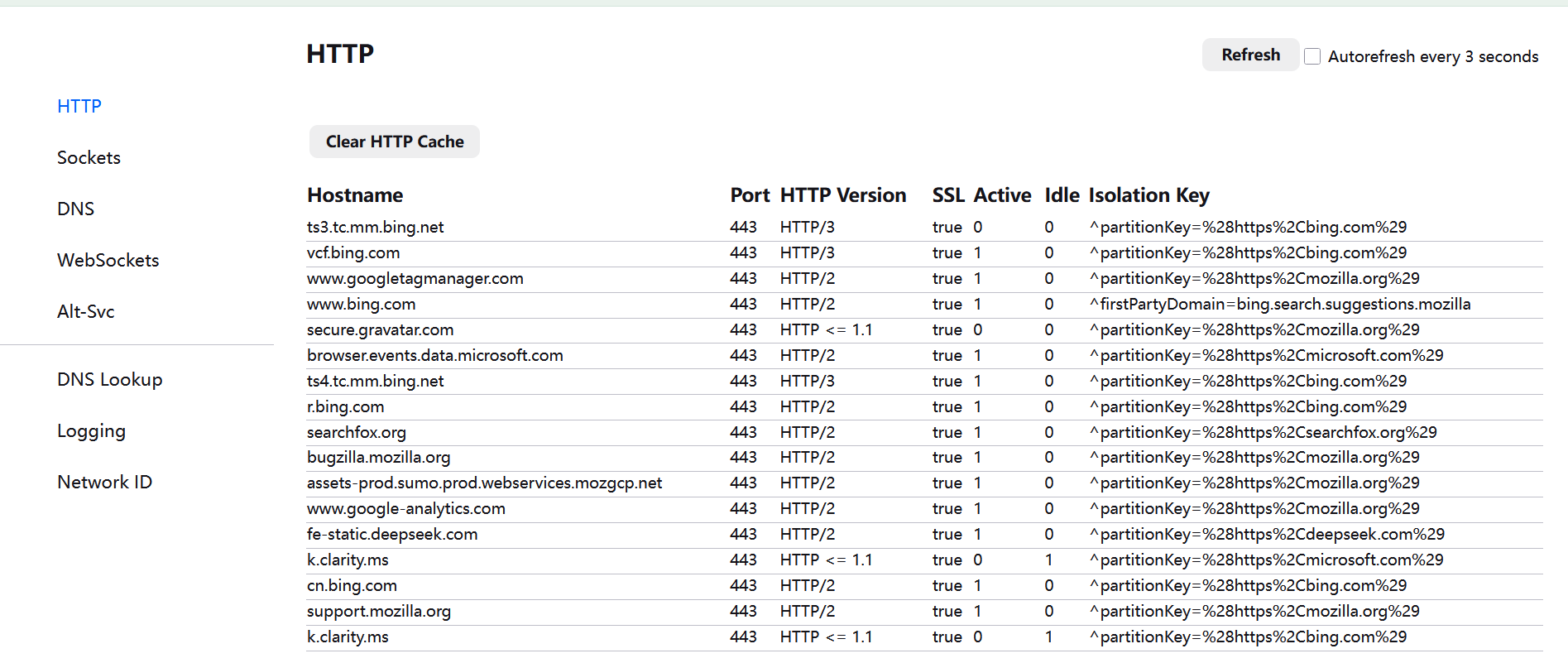
Task: Select the support.mozilla.org hostname
Action: click(378, 611)
